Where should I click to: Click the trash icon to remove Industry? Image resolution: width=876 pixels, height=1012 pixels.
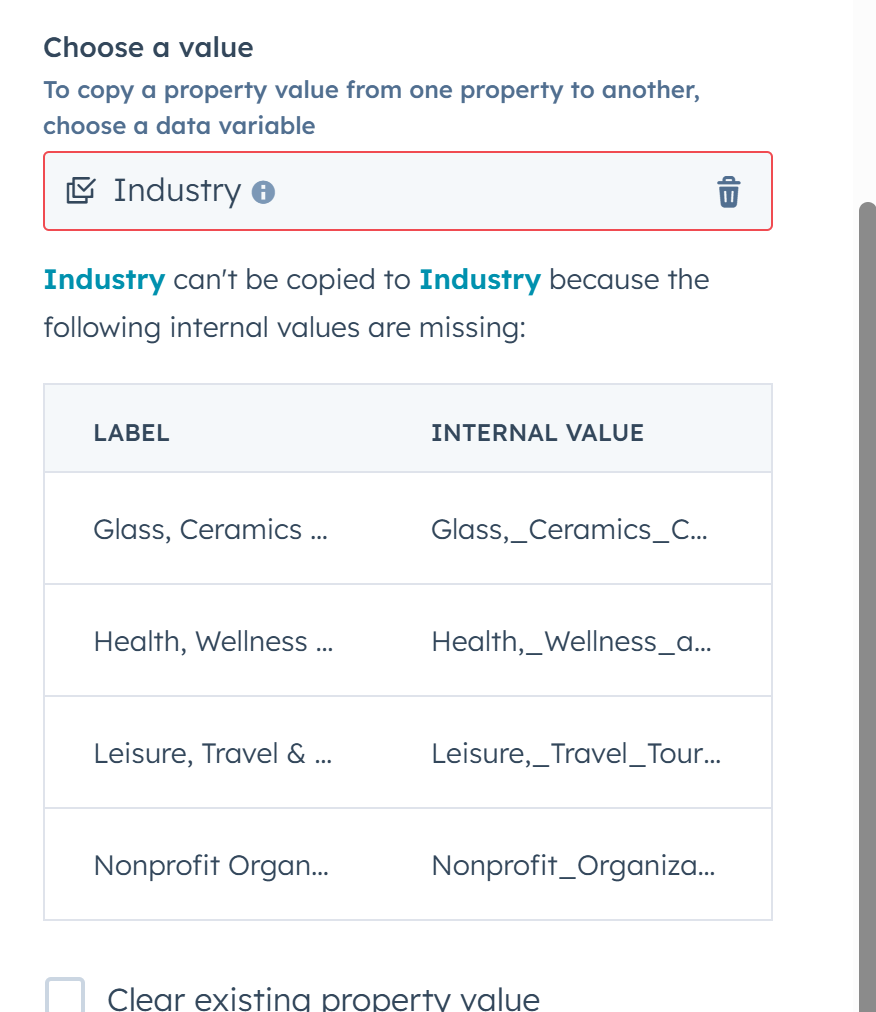click(x=729, y=192)
